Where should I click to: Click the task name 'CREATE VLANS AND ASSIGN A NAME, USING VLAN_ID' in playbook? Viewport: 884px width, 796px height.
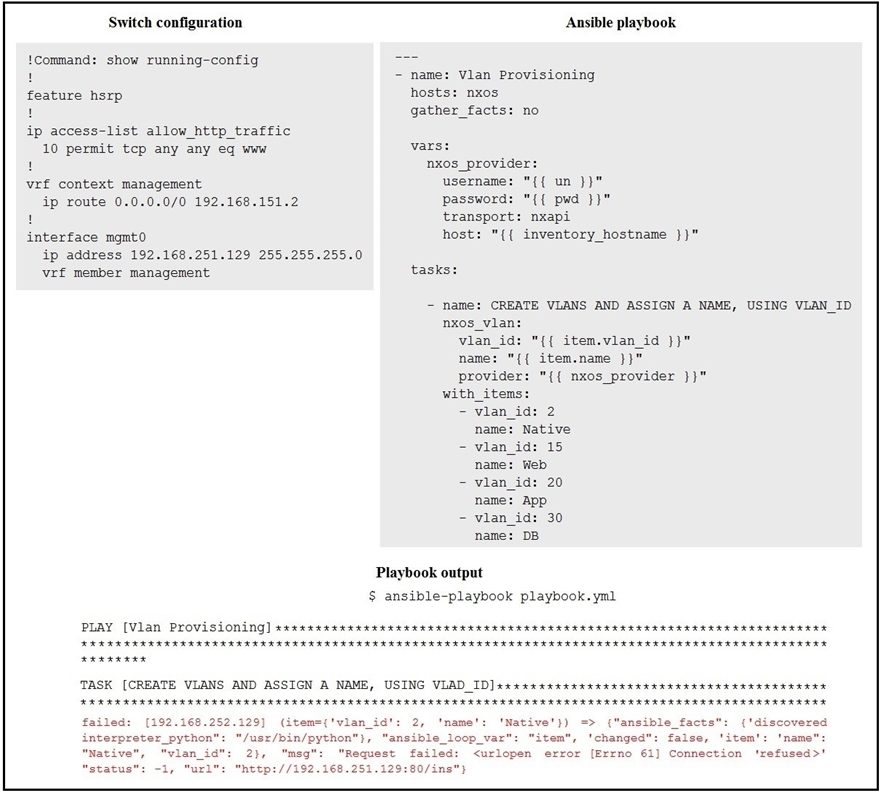[x=671, y=306]
